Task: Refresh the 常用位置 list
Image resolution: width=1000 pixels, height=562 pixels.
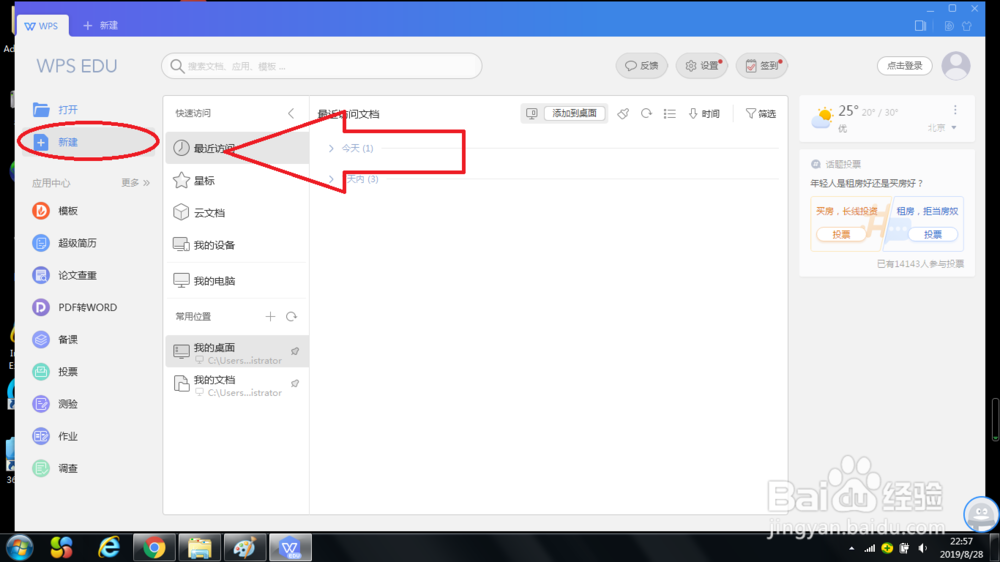Action: point(291,316)
